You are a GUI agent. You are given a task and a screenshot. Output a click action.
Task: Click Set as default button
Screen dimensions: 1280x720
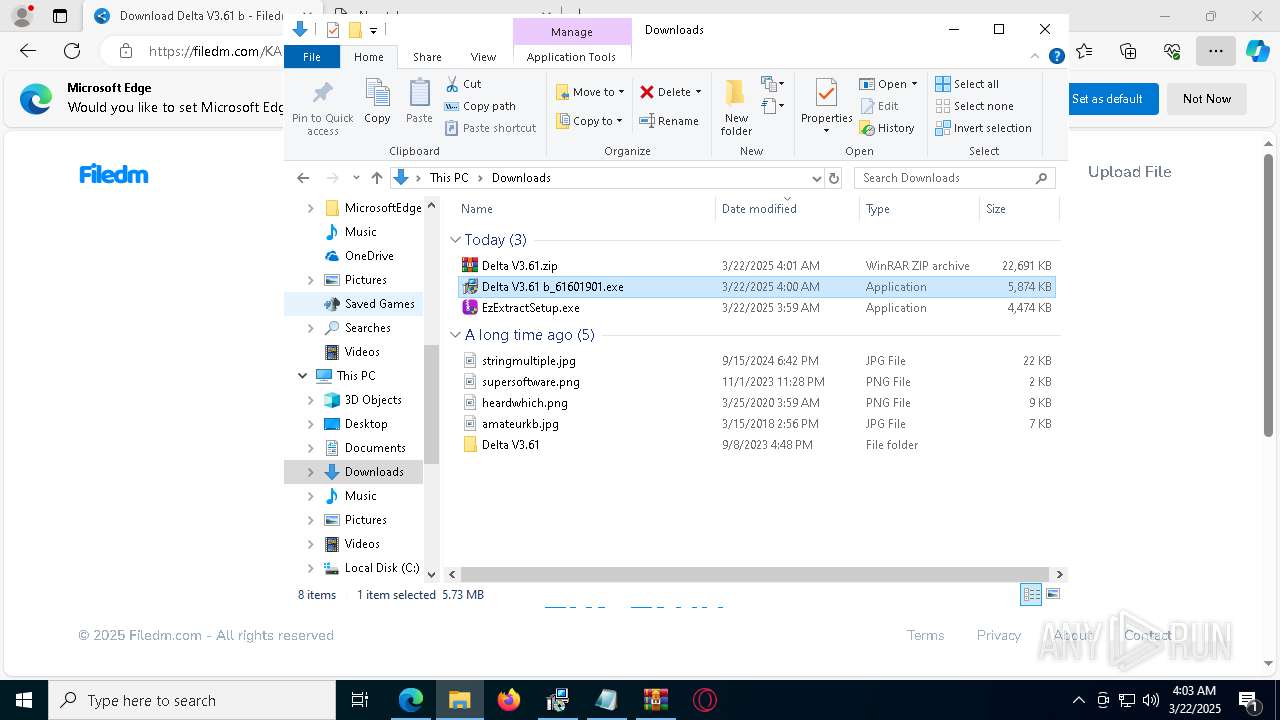click(x=1107, y=99)
